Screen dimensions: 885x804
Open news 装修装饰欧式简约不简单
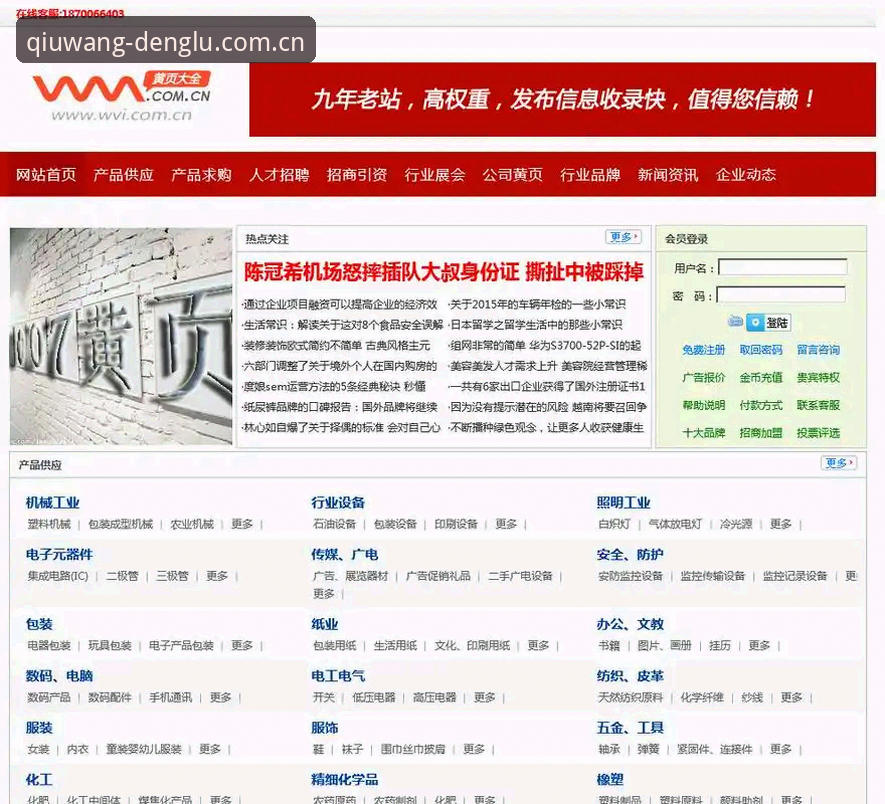337,346
